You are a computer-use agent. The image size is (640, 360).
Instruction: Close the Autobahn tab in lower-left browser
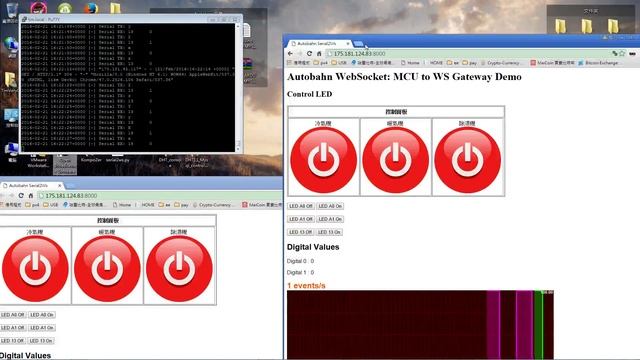pos(60,185)
